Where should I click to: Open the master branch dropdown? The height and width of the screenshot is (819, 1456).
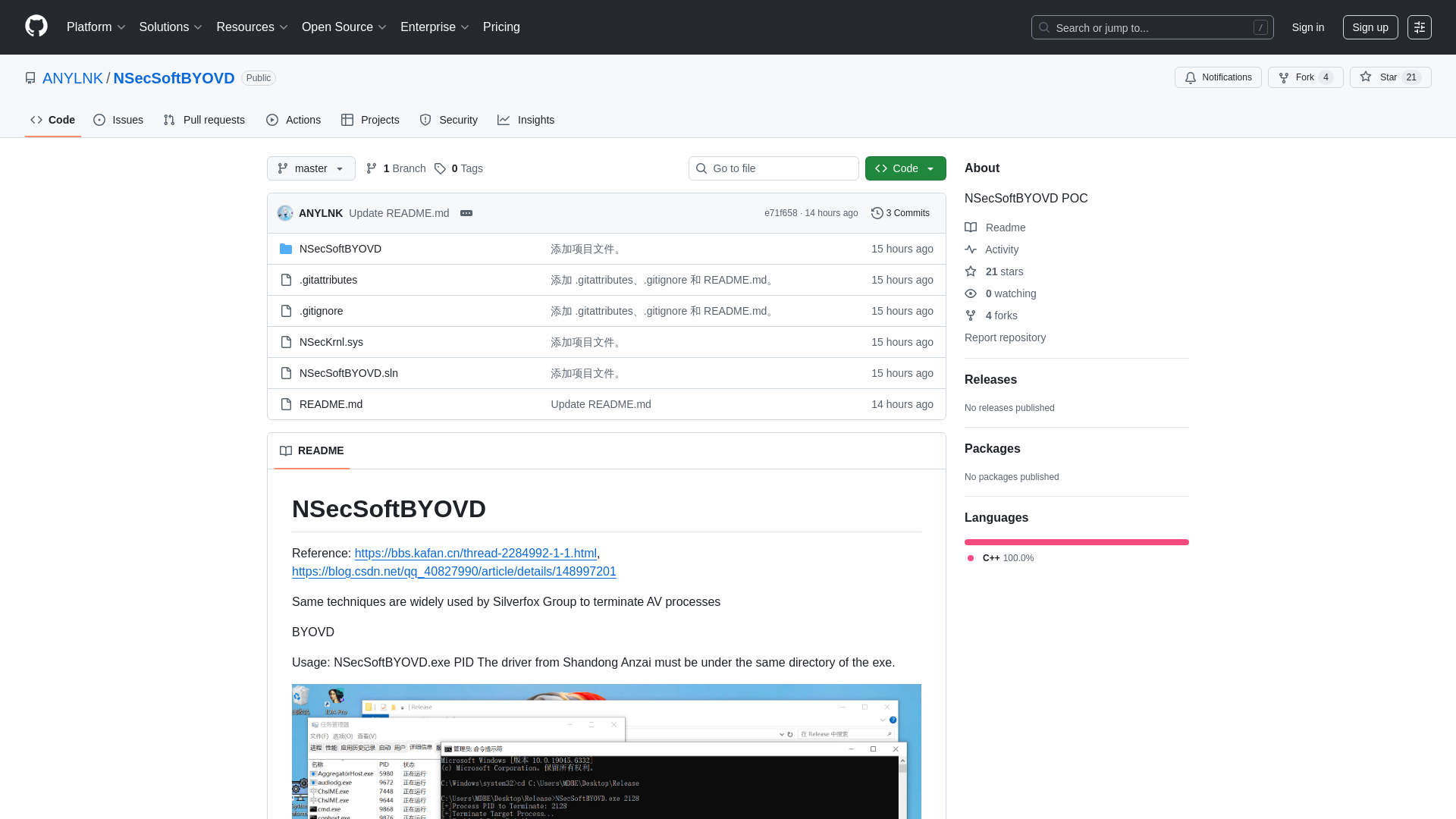pos(311,168)
